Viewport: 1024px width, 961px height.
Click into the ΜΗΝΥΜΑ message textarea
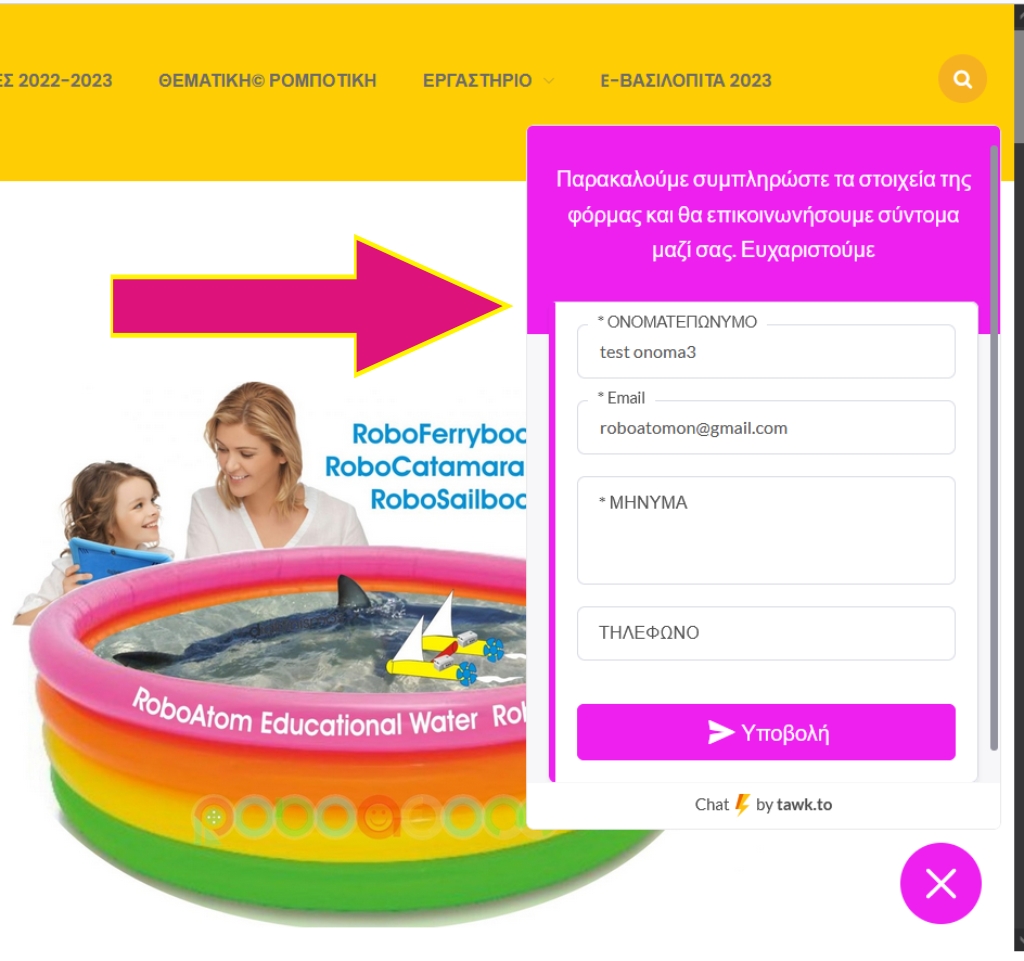(x=766, y=530)
